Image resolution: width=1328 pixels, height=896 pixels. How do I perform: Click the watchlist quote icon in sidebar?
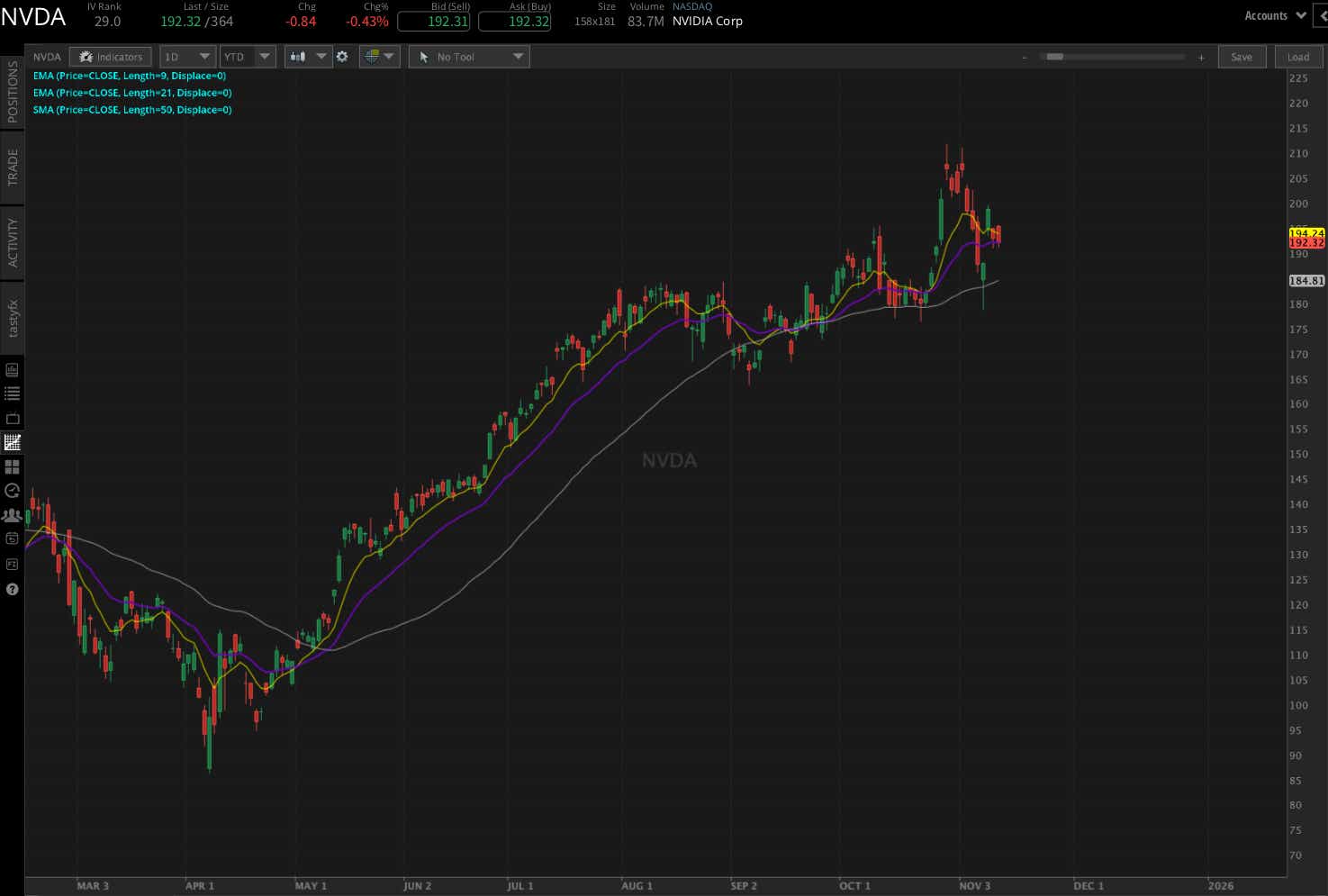(x=12, y=392)
